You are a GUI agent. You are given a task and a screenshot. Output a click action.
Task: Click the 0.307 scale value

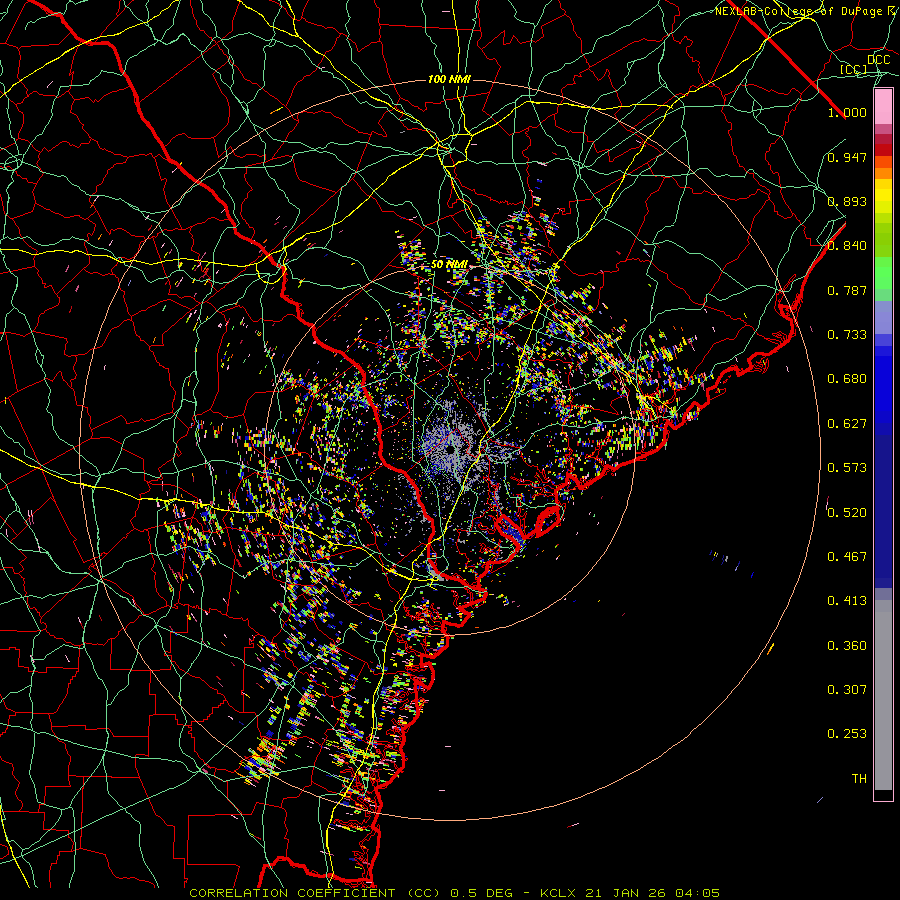[847, 690]
